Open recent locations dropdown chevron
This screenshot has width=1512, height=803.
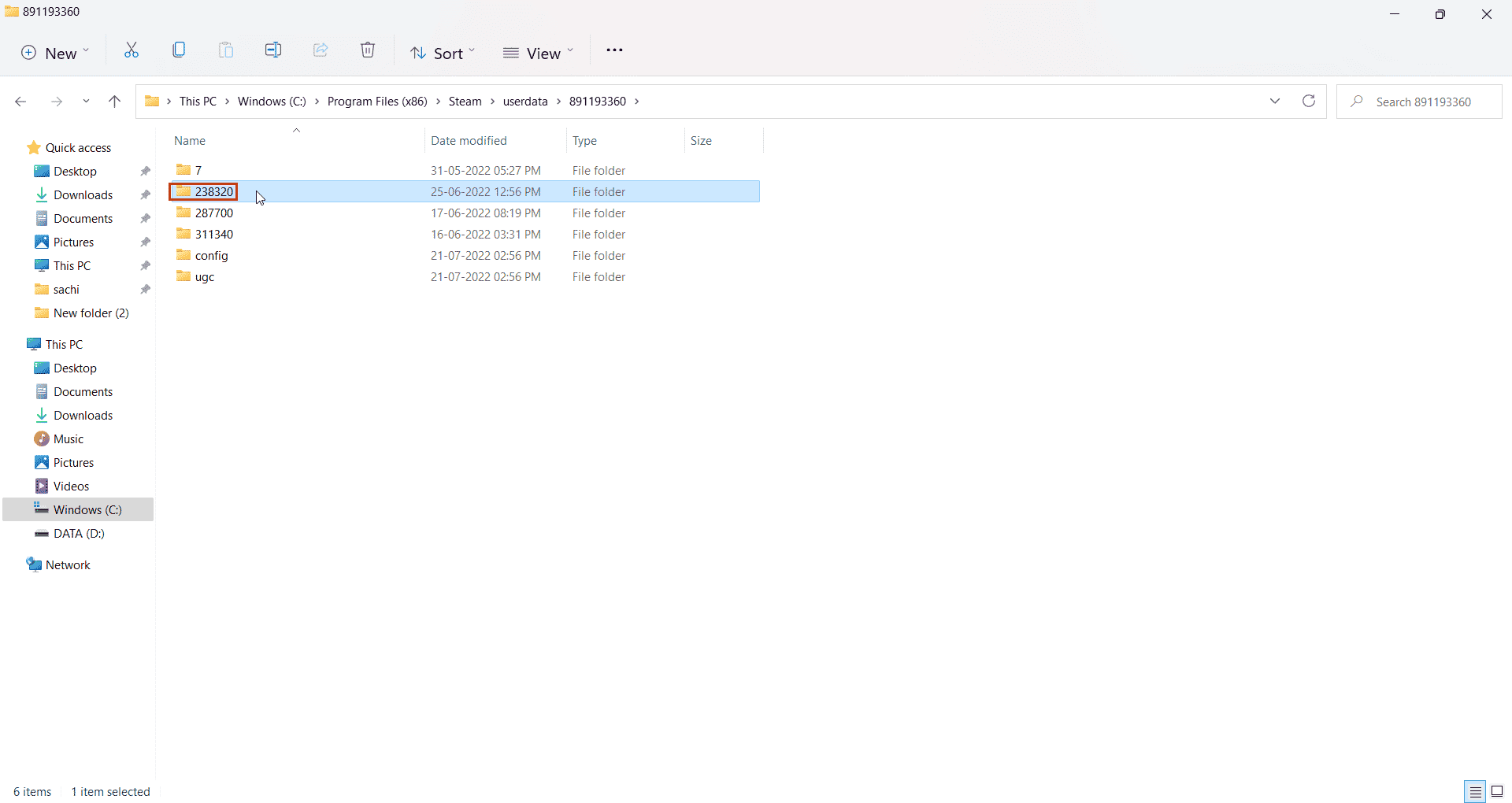pyautogui.click(x=86, y=102)
